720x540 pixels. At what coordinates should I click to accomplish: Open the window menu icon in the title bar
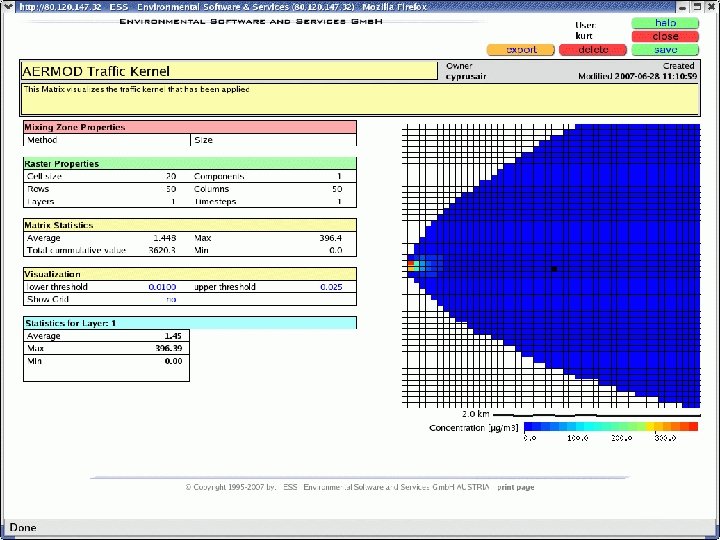coord(8,6)
